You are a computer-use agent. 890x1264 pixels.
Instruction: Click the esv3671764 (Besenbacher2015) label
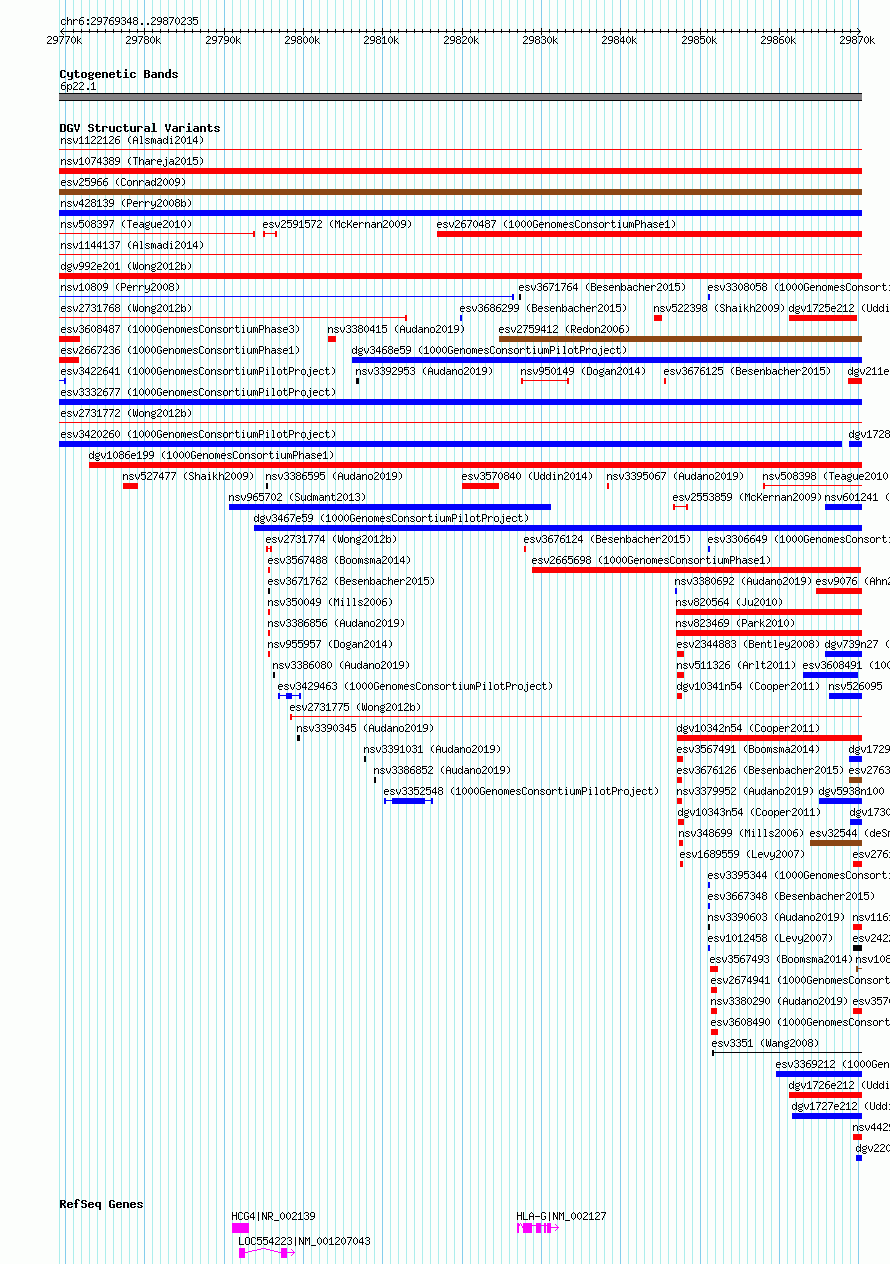pos(602,287)
